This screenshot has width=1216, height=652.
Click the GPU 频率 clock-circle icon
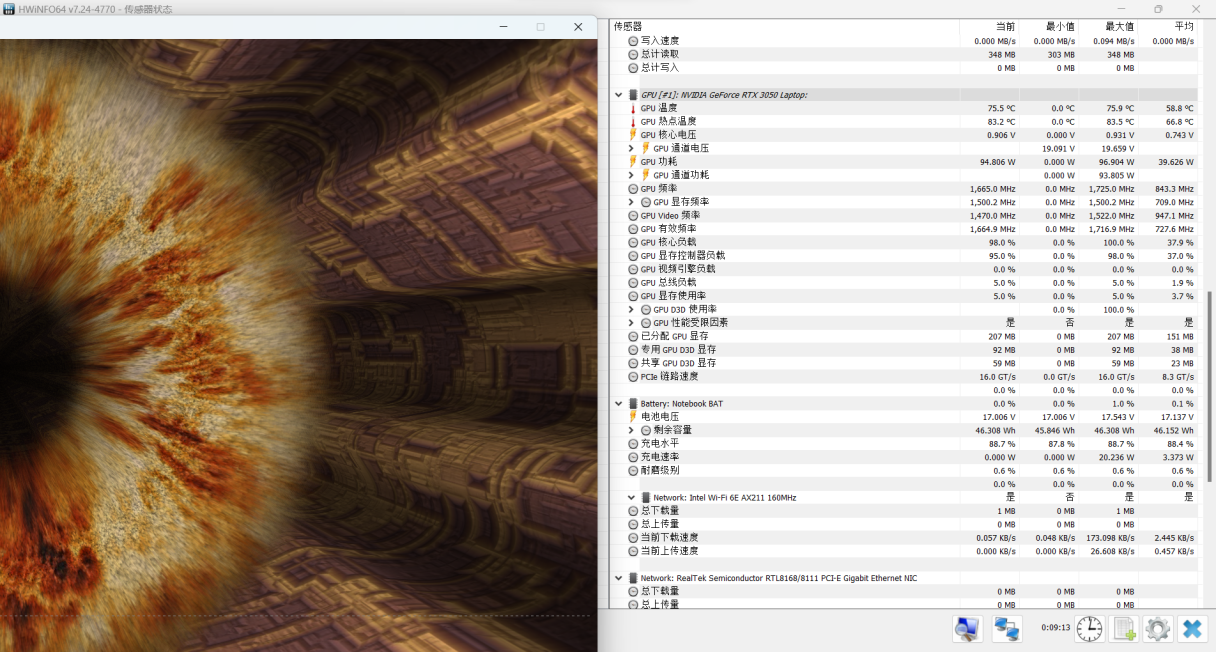(x=633, y=189)
